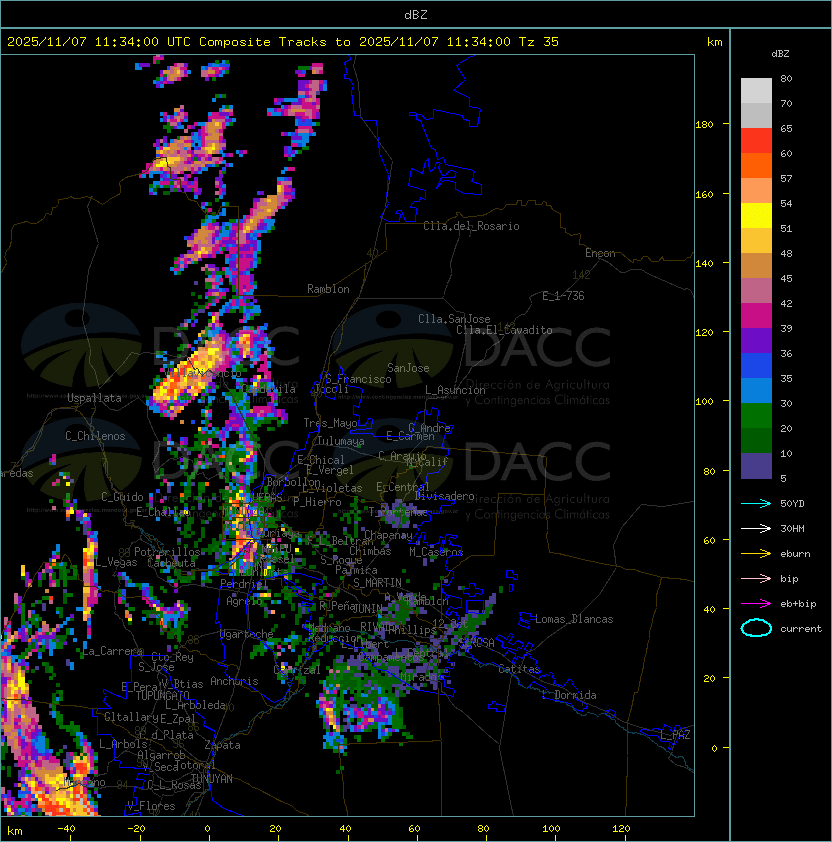832x842 pixels.
Task: Click the 'Agrelo' map label
Action: 244,601
